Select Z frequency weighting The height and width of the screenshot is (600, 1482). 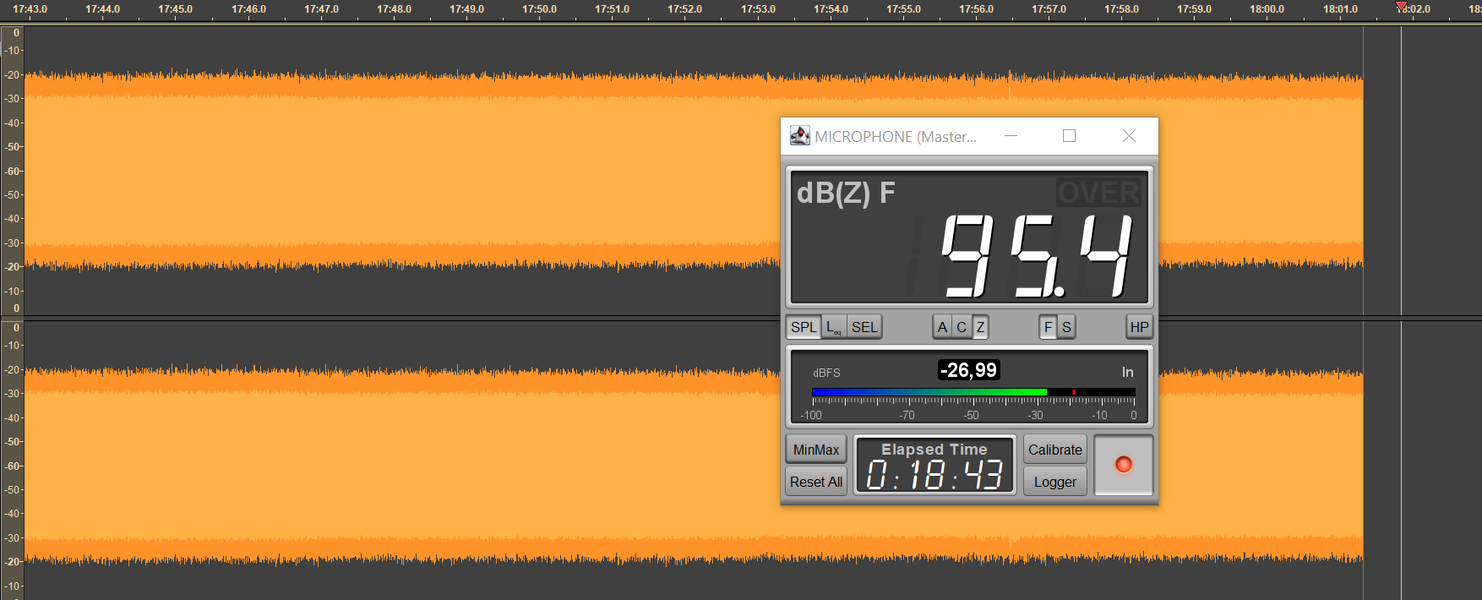point(980,327)
